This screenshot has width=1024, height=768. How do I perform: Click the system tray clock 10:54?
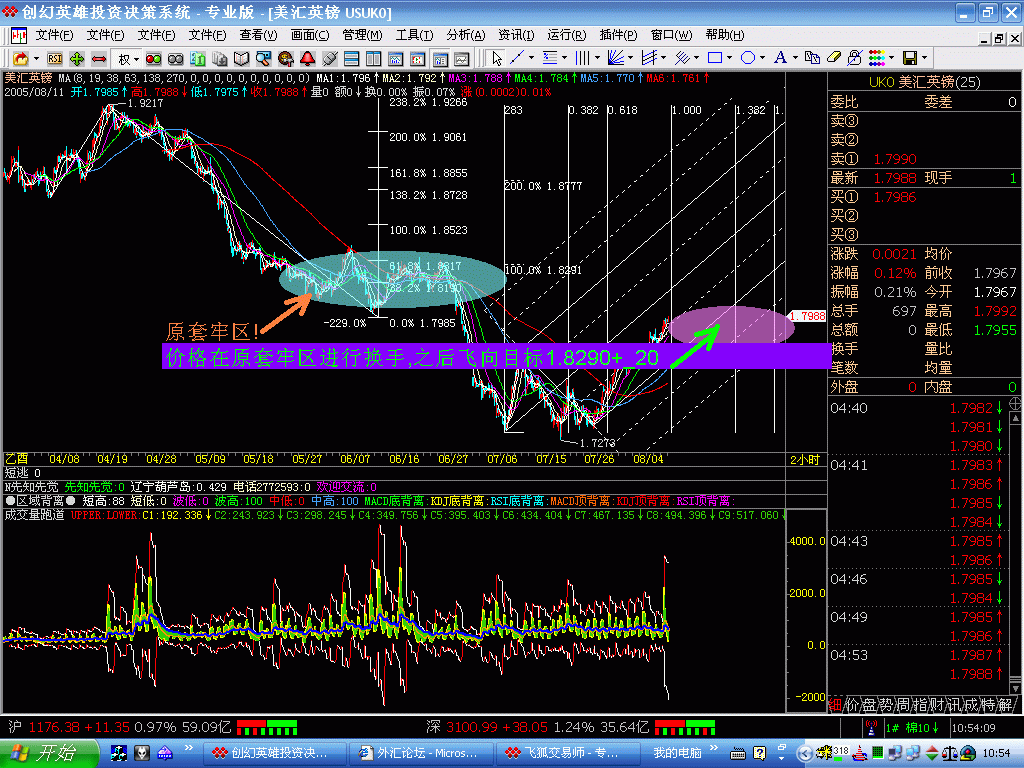[x=996, y=754]
